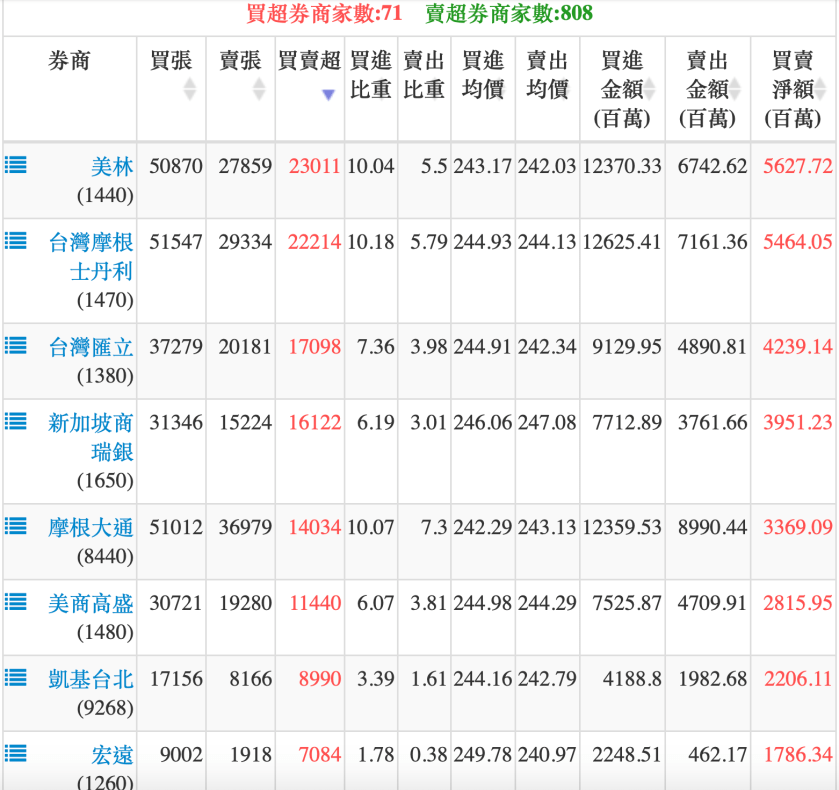Image resolution: width=839 pixels, height=790 pixels.
Task: Open the detail list icon beside 美林
Action: [x=15, y=164]
